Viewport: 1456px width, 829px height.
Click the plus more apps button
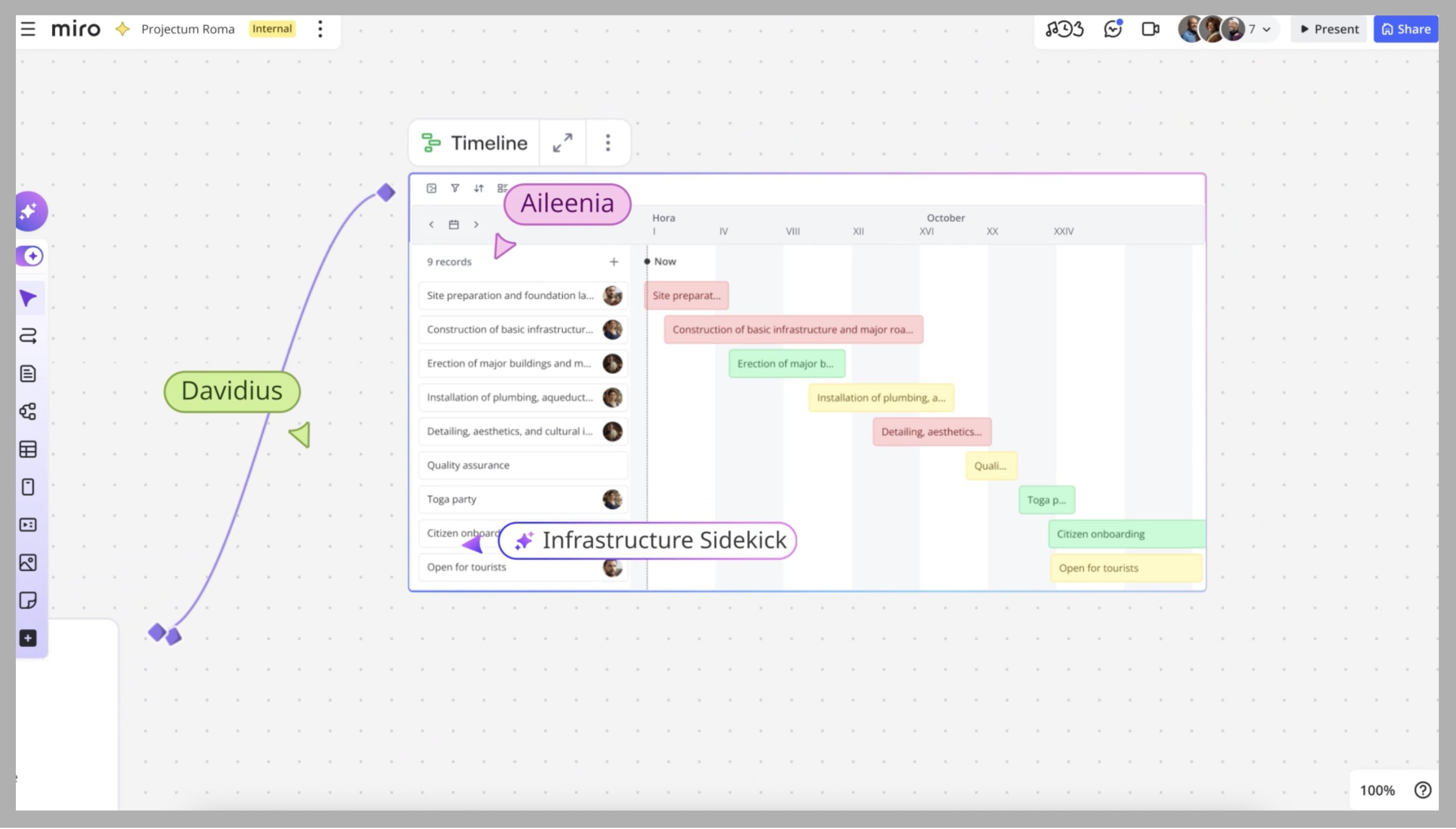(x=28, y=638)
